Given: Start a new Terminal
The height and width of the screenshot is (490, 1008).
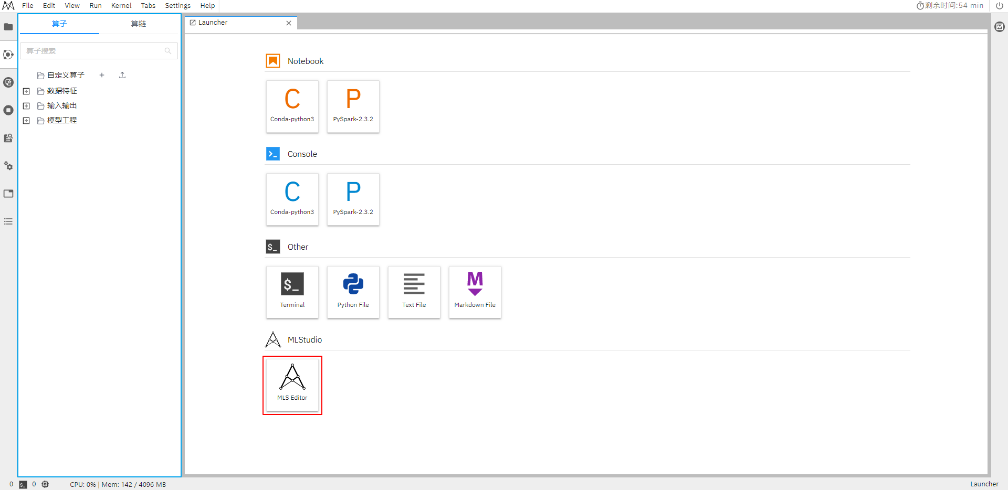Looking at the screenshot, I should click(292, 292).
